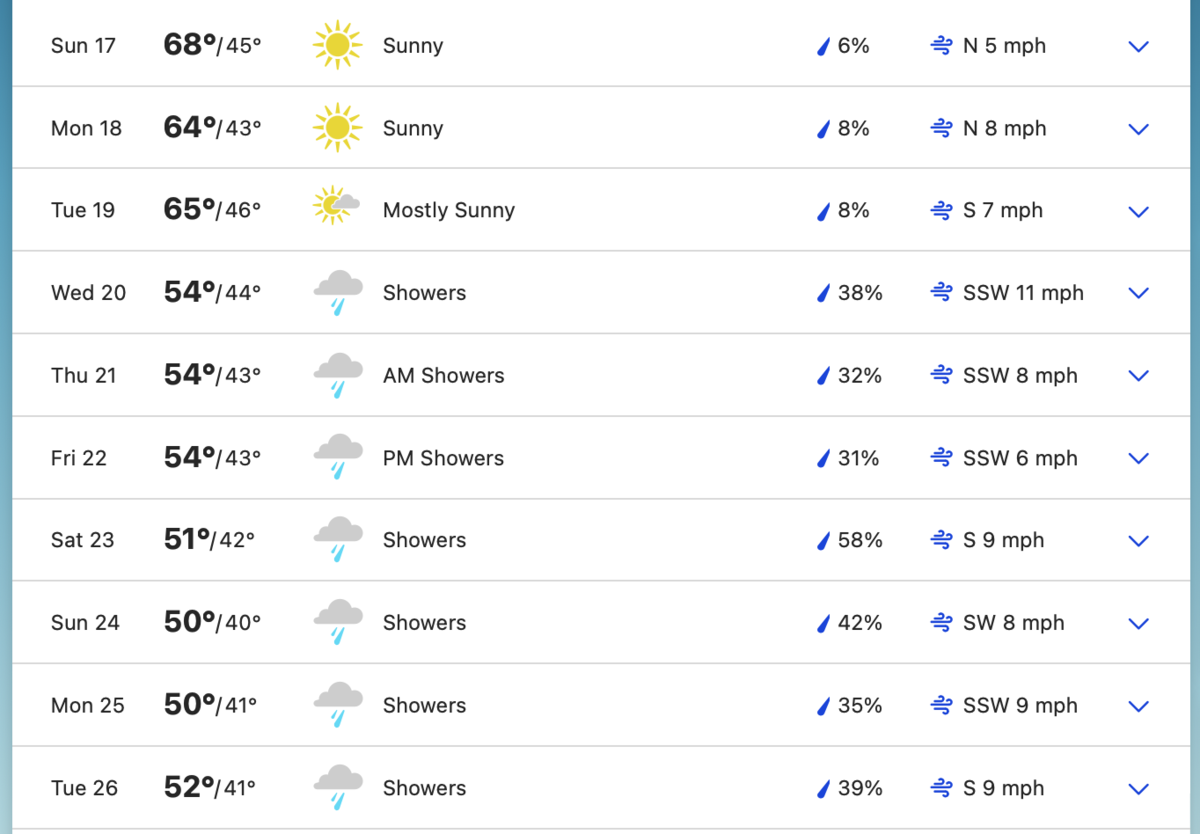Image resolution: width=1200 pixels, height=834 pixels.
Task: Select the Showers icon for Tue 26
Action: (x=337, y=787)
